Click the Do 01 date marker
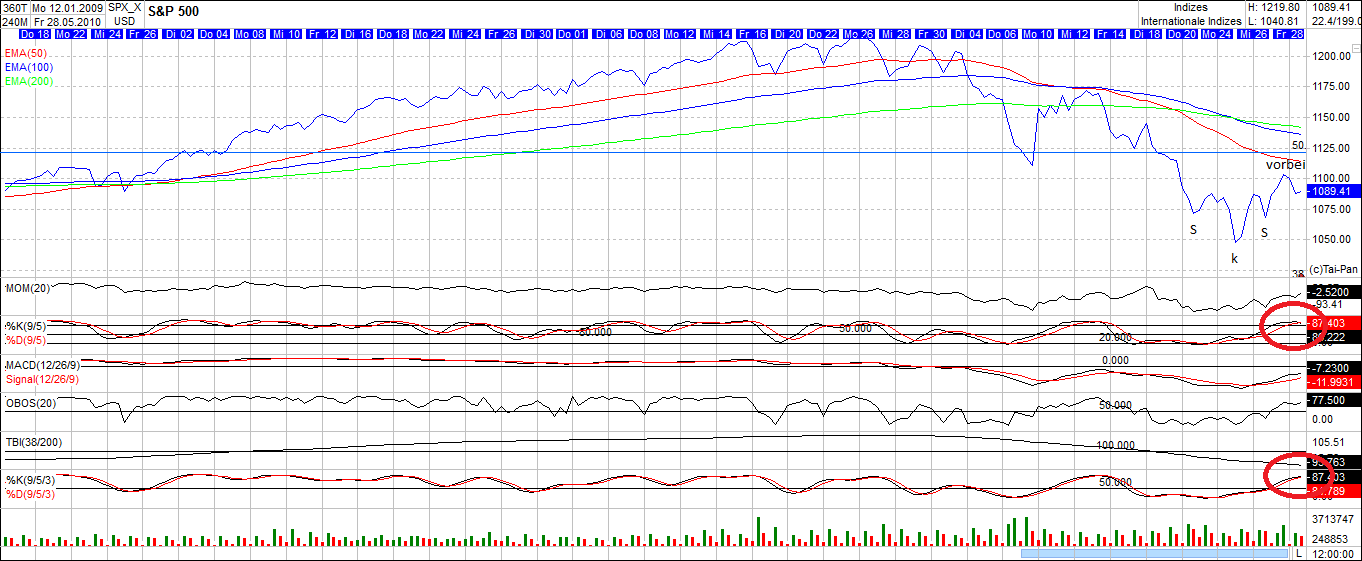This screenshot has width=1362, height=561. pos(573,34)
